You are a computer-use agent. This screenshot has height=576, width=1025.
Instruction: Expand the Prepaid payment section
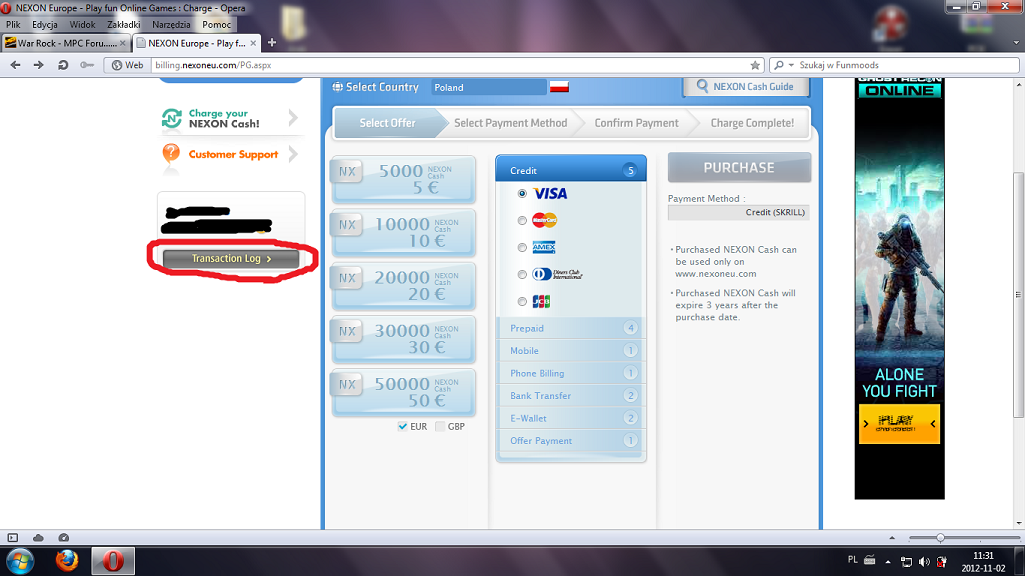point(571,328)
